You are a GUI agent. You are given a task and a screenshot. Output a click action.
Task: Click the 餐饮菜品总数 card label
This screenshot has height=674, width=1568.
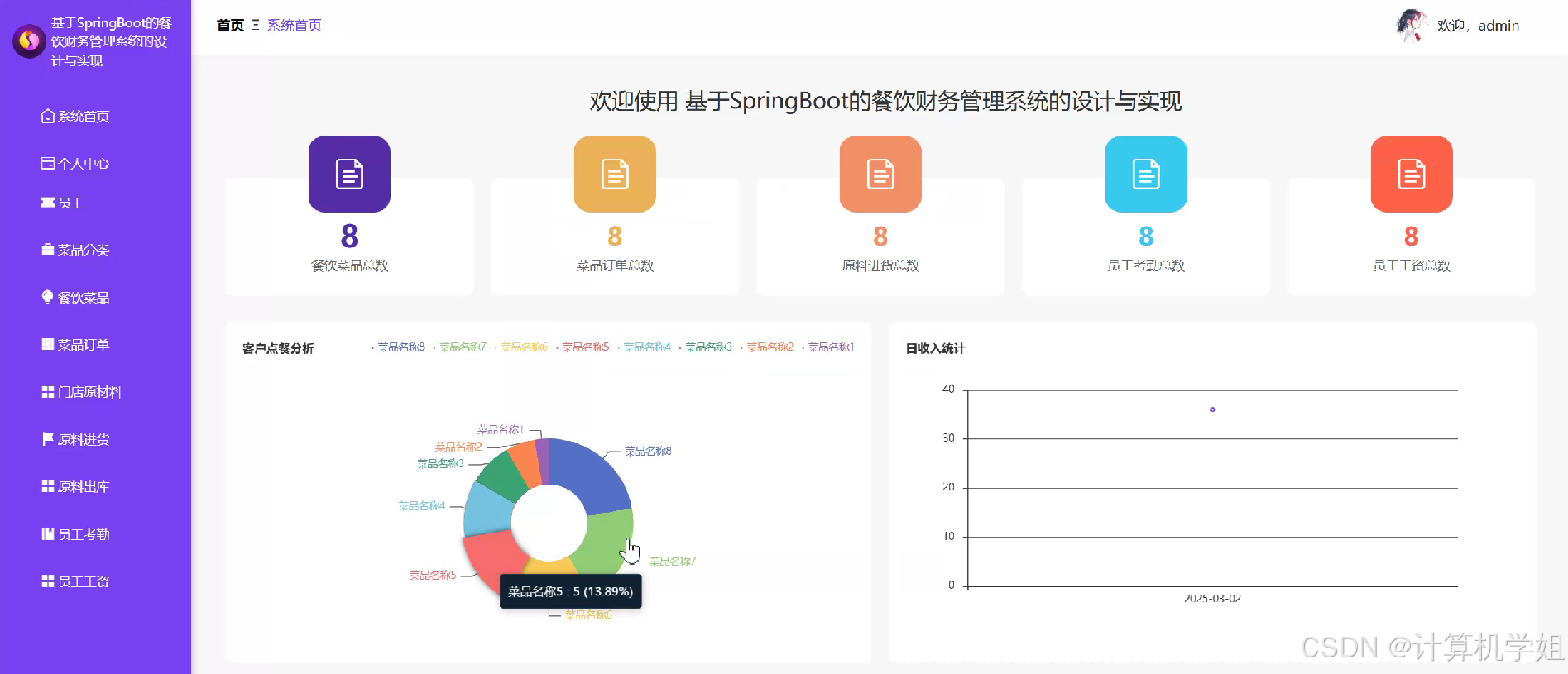(349, 265)
